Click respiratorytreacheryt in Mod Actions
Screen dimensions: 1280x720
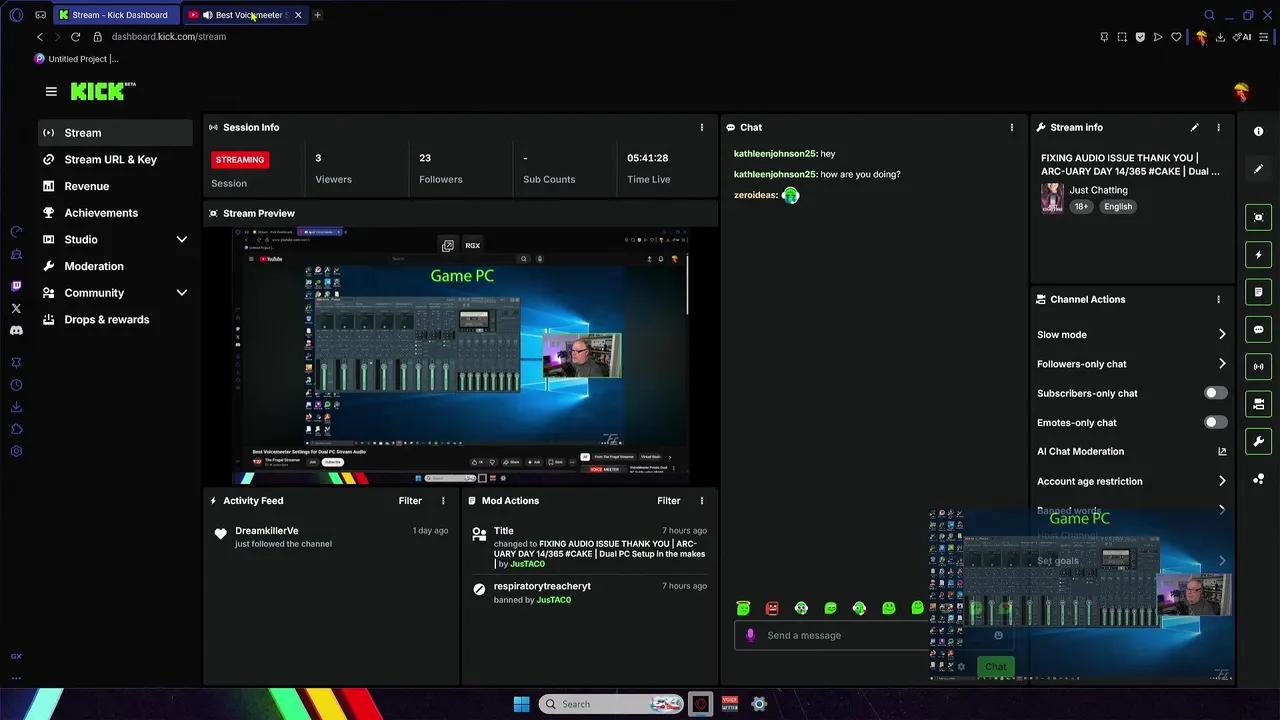pos(542,586)
